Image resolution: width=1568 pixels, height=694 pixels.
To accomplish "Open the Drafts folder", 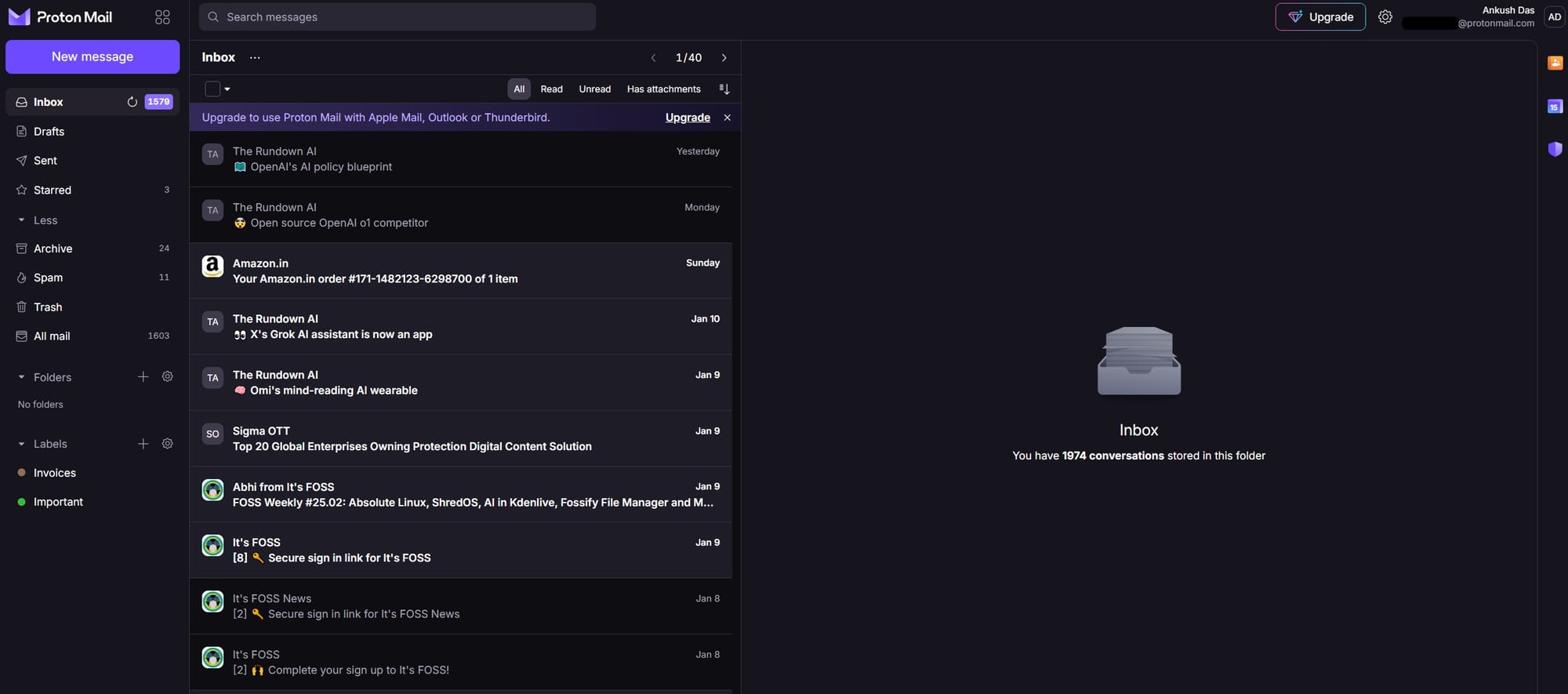I will tap(93, 131).
